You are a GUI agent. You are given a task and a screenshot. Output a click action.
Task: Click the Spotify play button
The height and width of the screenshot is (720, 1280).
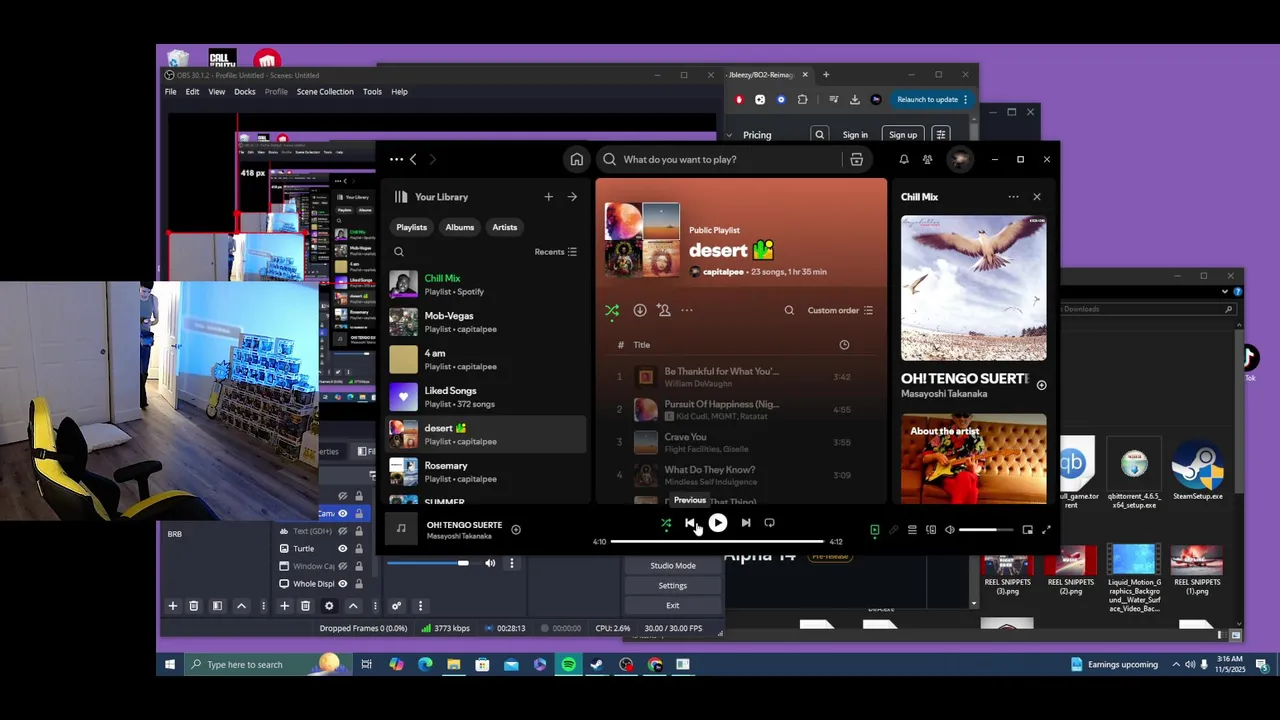tap(717, 522)
